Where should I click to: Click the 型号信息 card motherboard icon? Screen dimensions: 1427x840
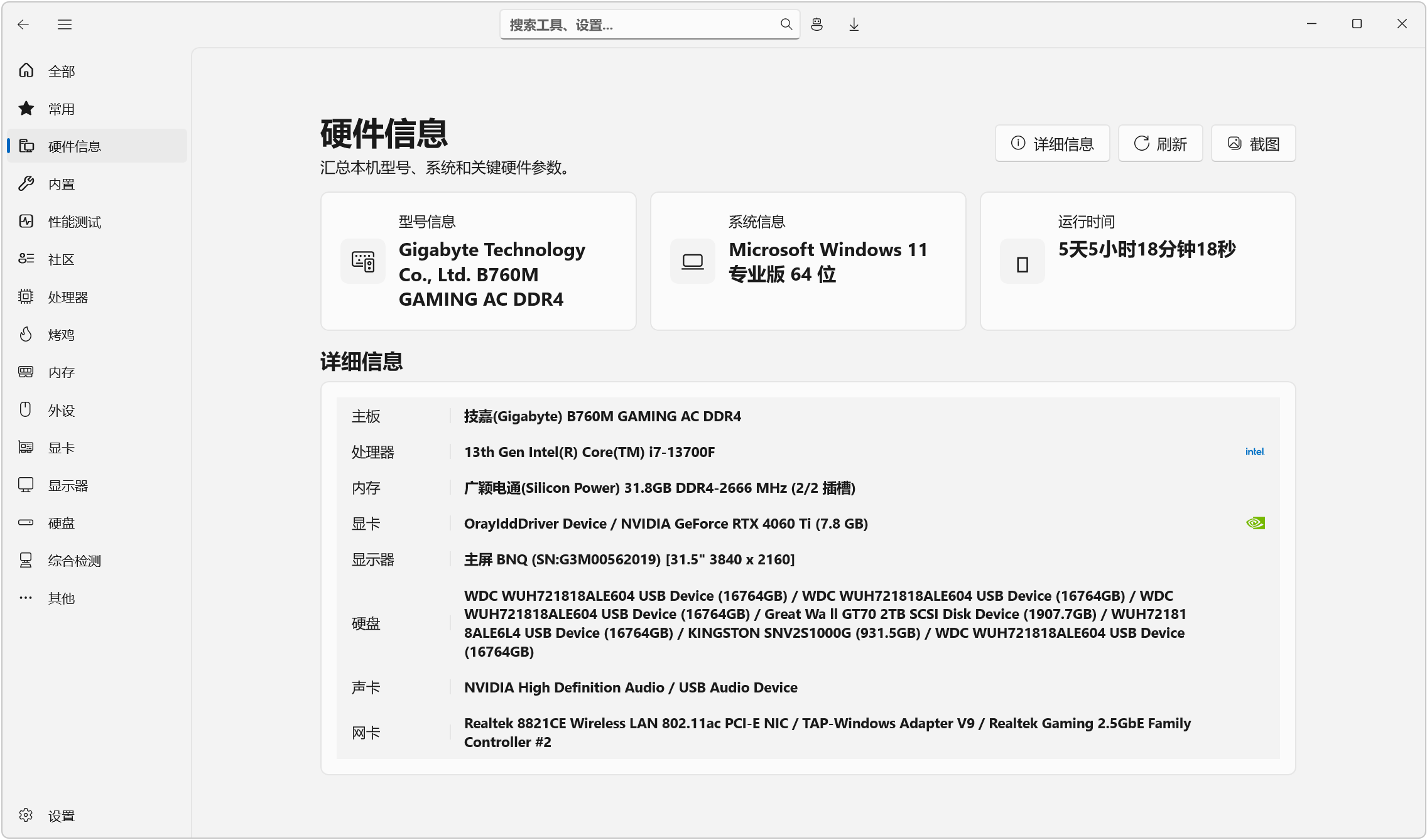point(363,261)
